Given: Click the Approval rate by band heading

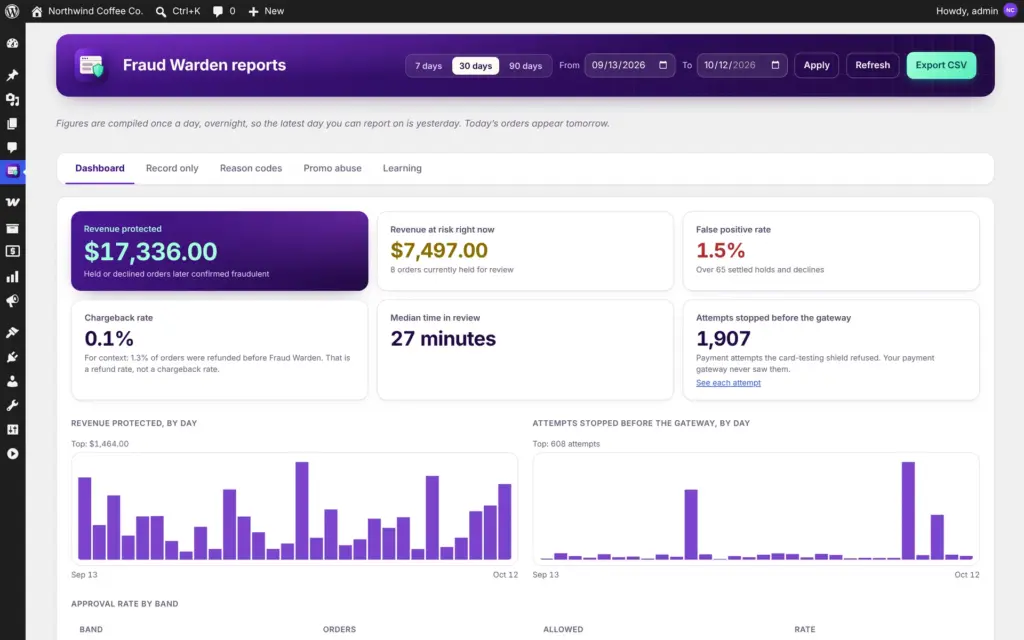Looking at the screenshot, I should click(125, 604).
